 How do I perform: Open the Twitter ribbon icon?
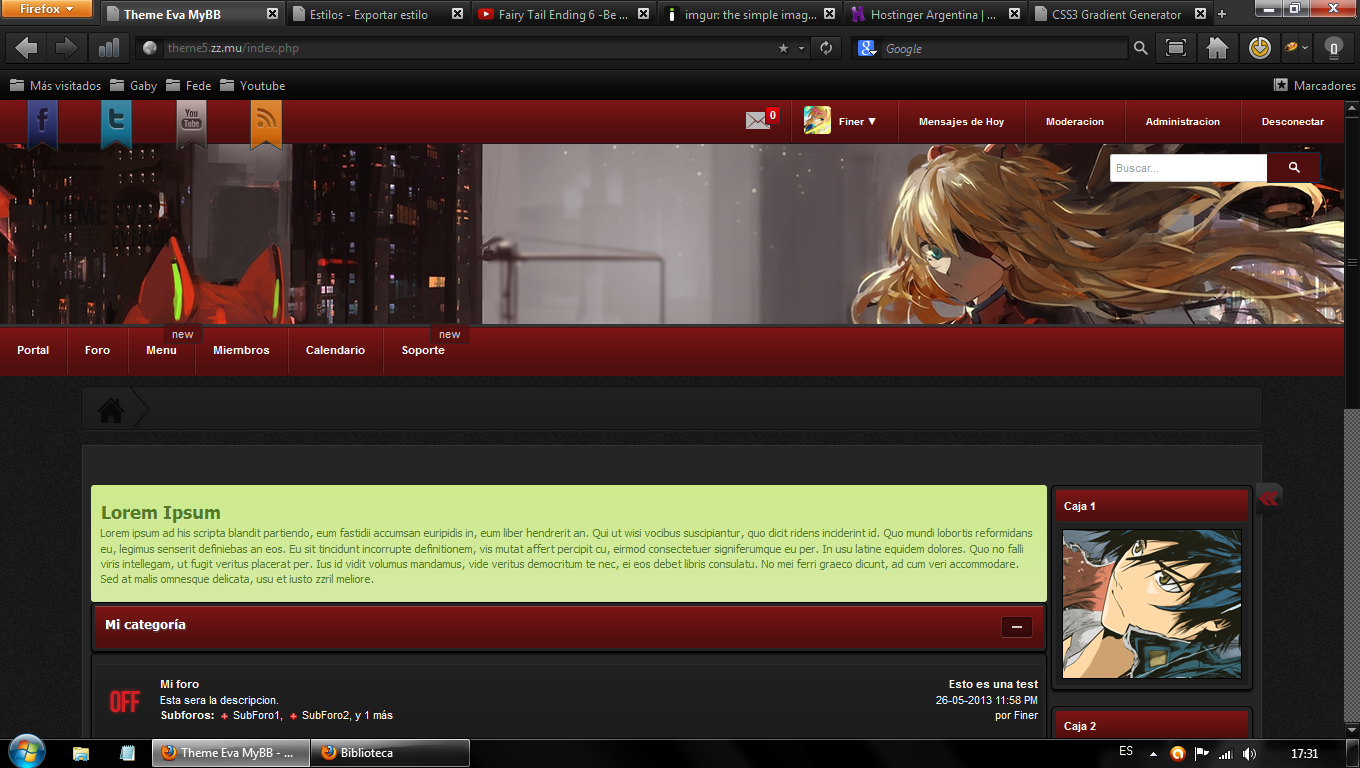116,124
